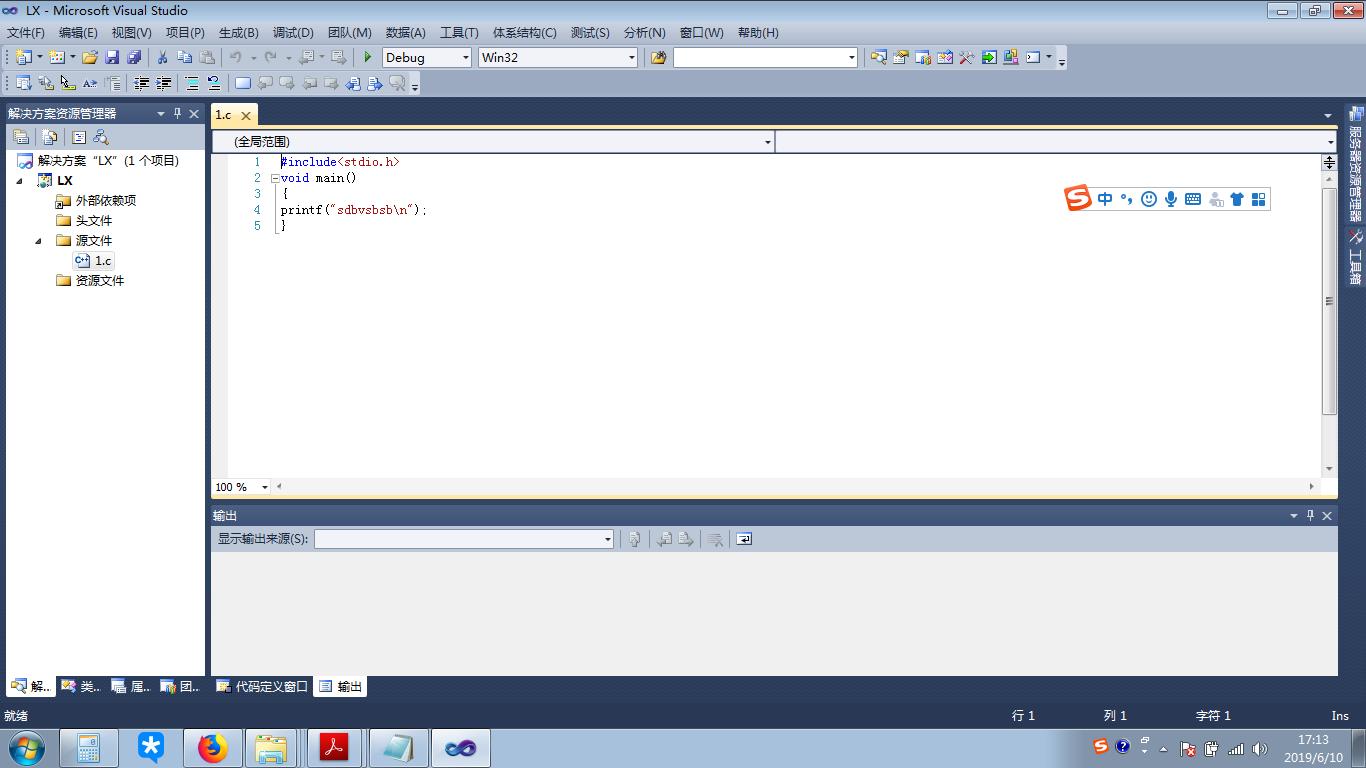
Task: Open the Sogou emoji smiley icon
Action: coord(1149,199)
